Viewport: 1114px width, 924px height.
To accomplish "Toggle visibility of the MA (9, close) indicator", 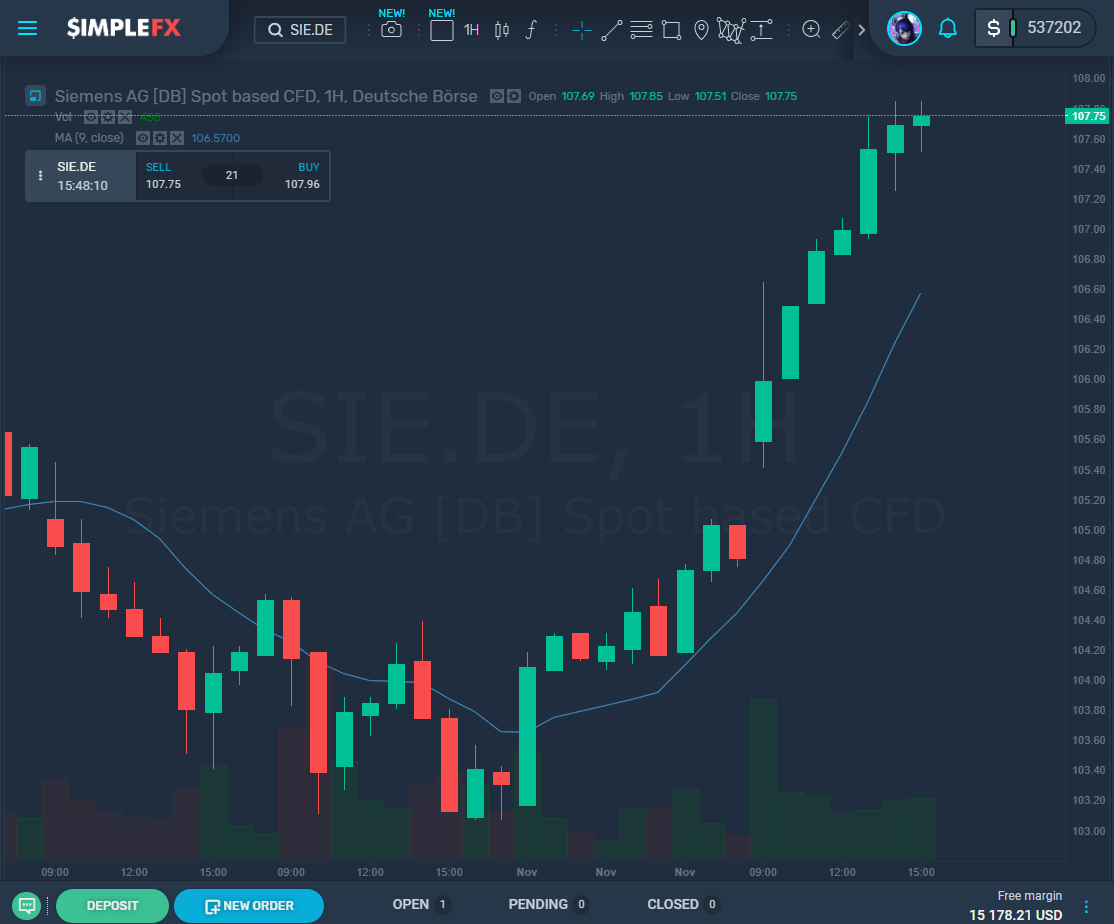I will point(142,137).
